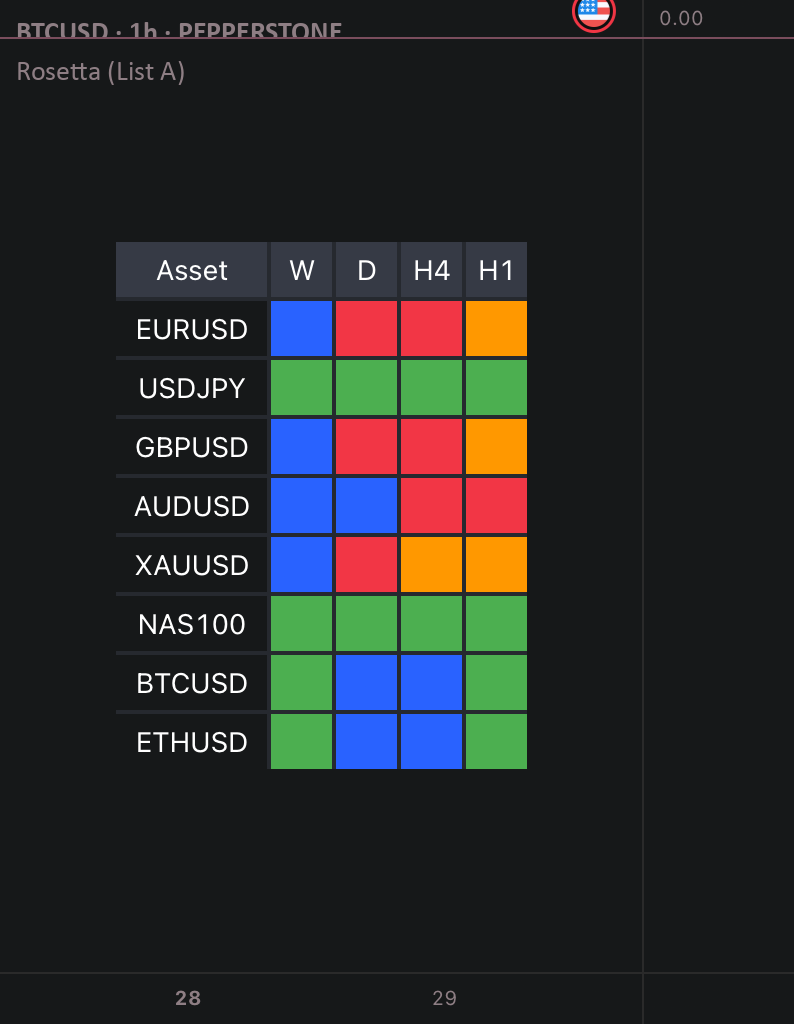Select the XAUUSD asset row label
The width and height of the screenshot is (794, 1024).
tap(191, 565)
